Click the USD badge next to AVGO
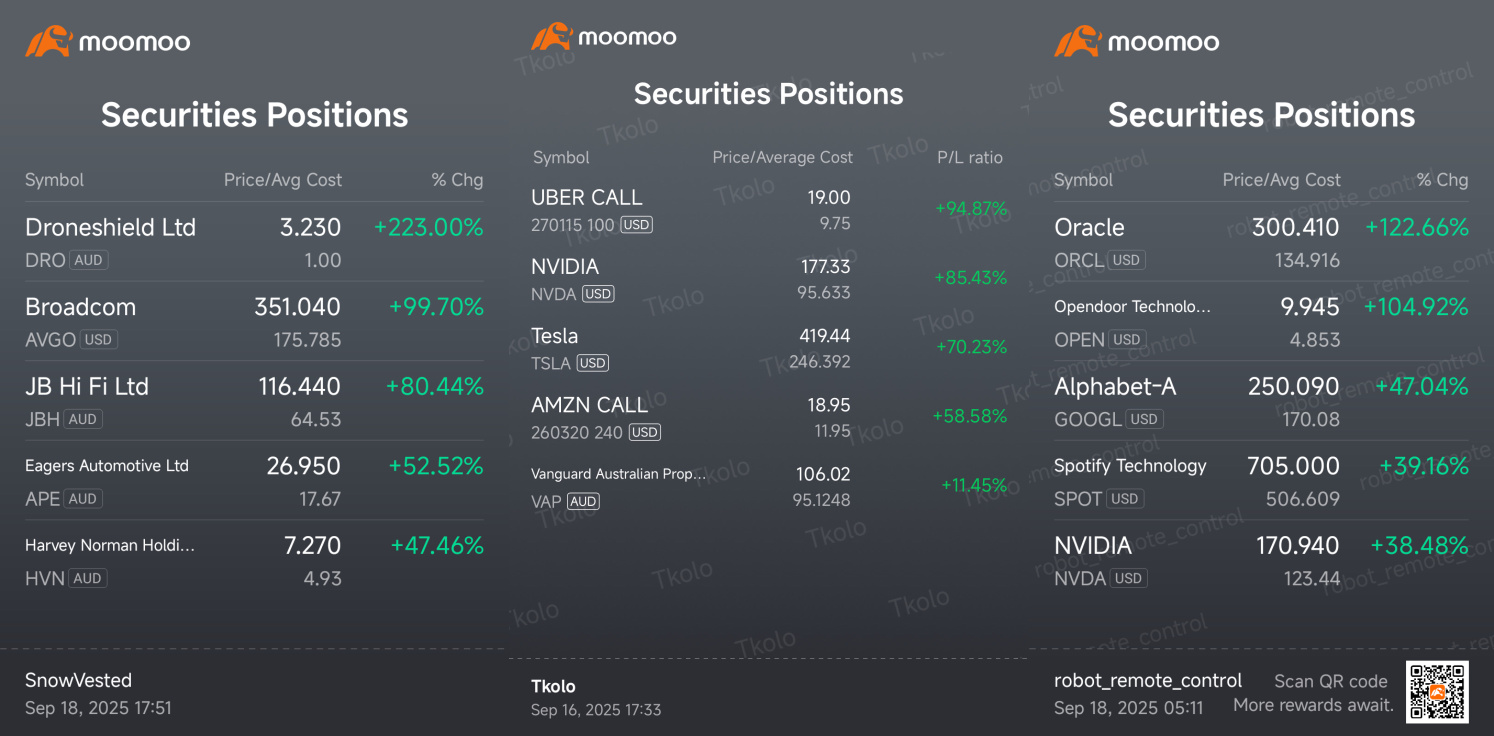The height and width of the screenshot is (736, 1494). coord(98,340)
